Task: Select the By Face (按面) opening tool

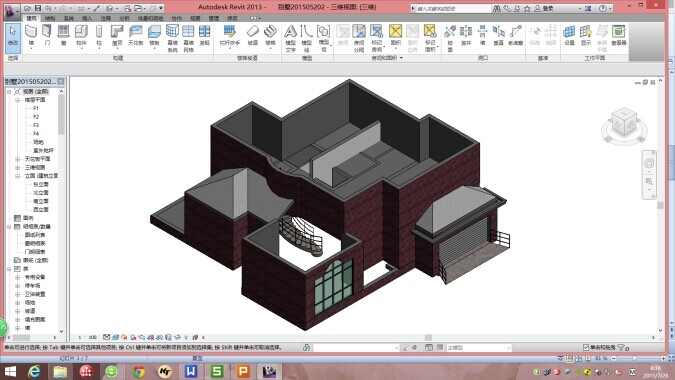Action: pos(450,38)
